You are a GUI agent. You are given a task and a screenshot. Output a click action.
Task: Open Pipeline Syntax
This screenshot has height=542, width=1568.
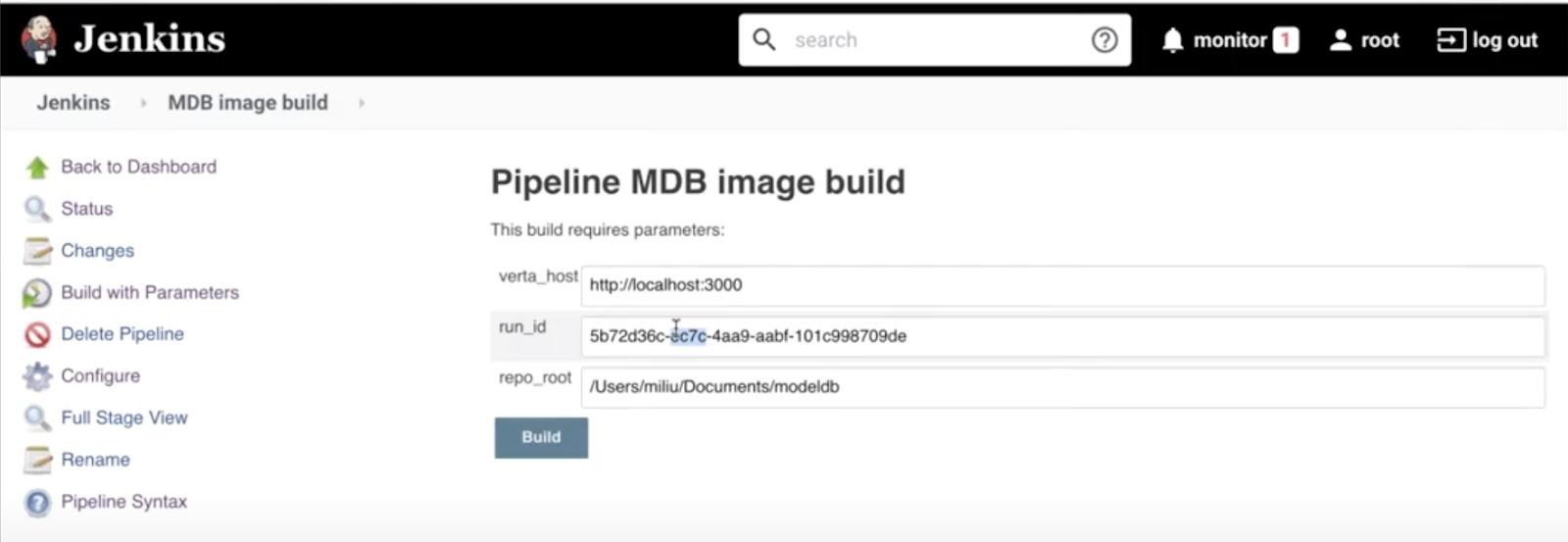[x=123, y=502]
